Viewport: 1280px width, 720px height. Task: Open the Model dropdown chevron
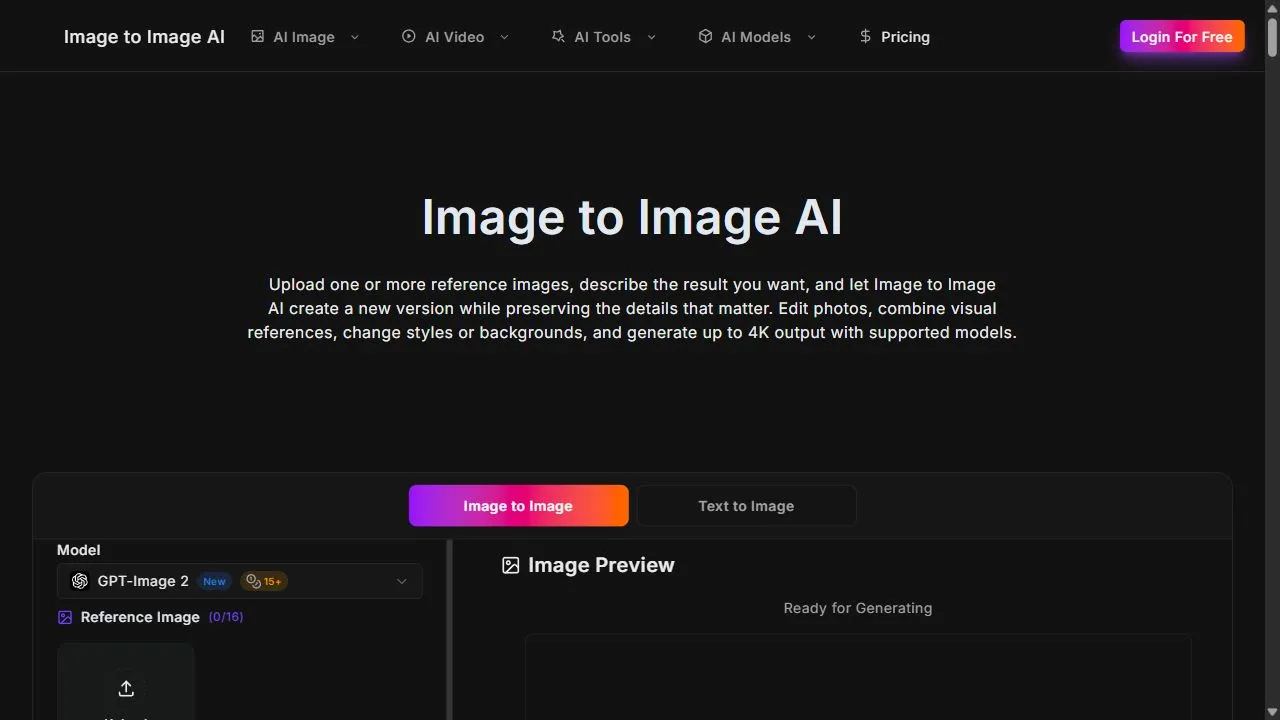[x=402, y=581]
